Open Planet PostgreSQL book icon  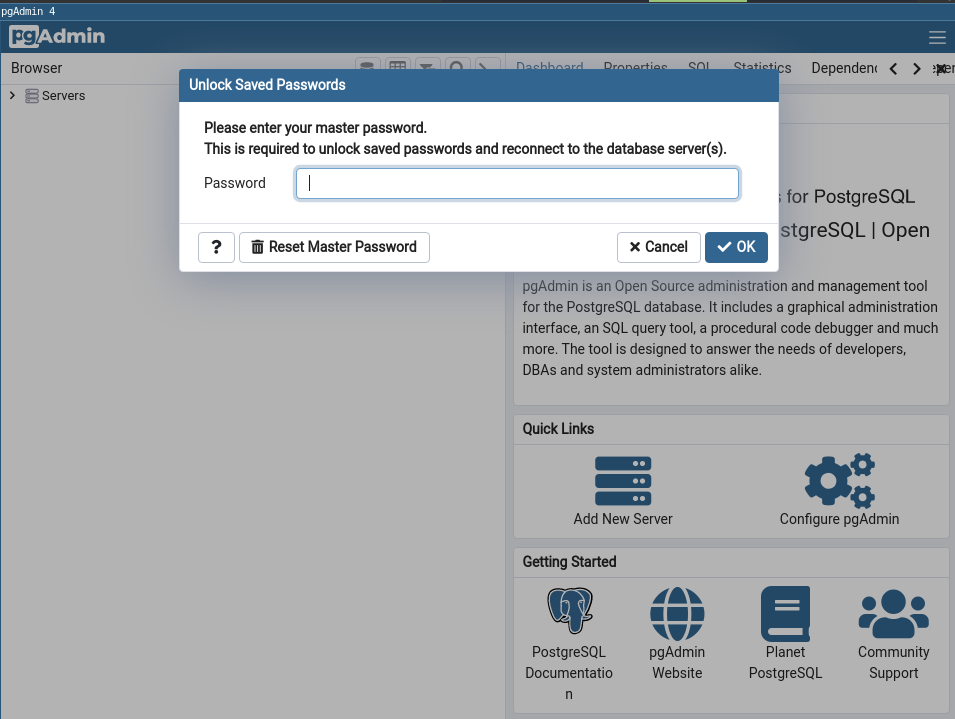[x=785, y=613]
